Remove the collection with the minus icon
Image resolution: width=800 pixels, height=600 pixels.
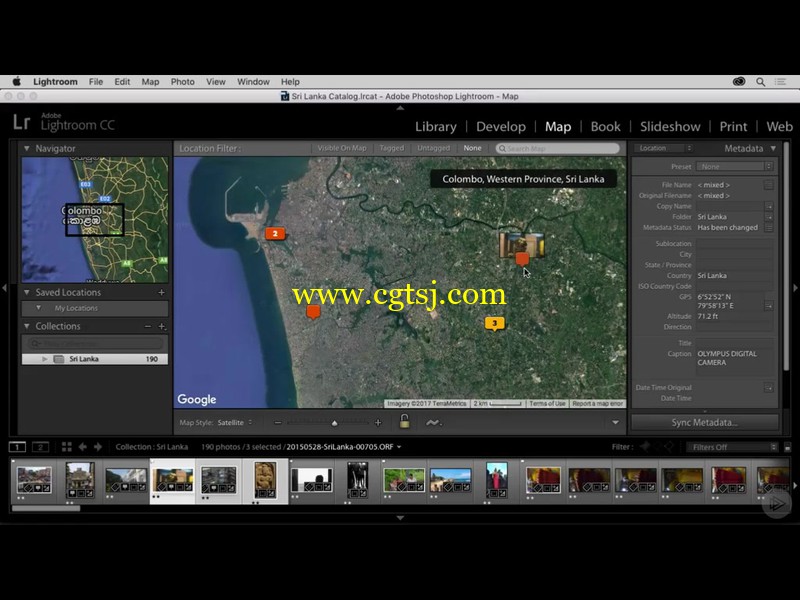[147, 326]
